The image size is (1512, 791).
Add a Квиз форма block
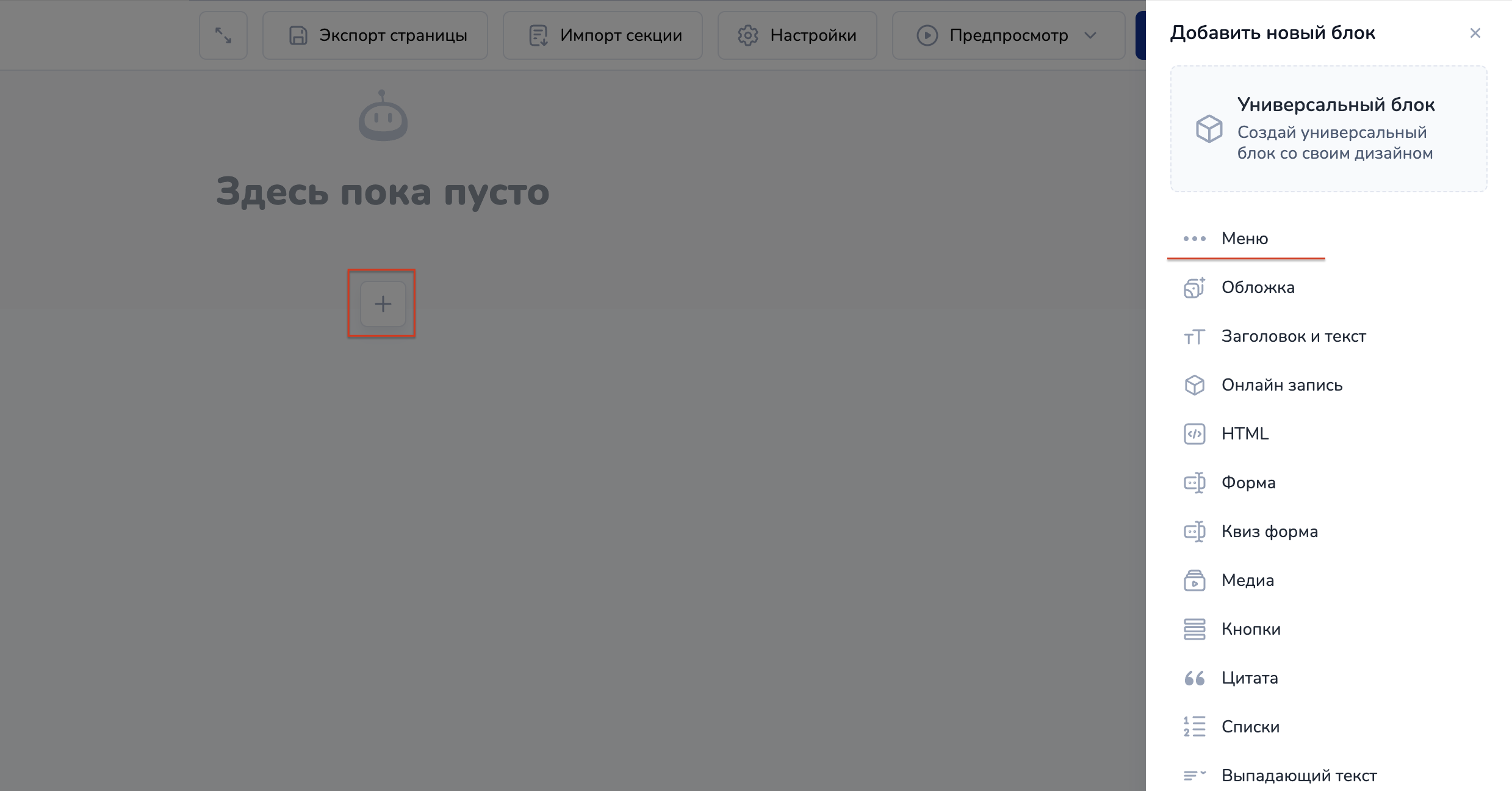(x=1269, y=532)
